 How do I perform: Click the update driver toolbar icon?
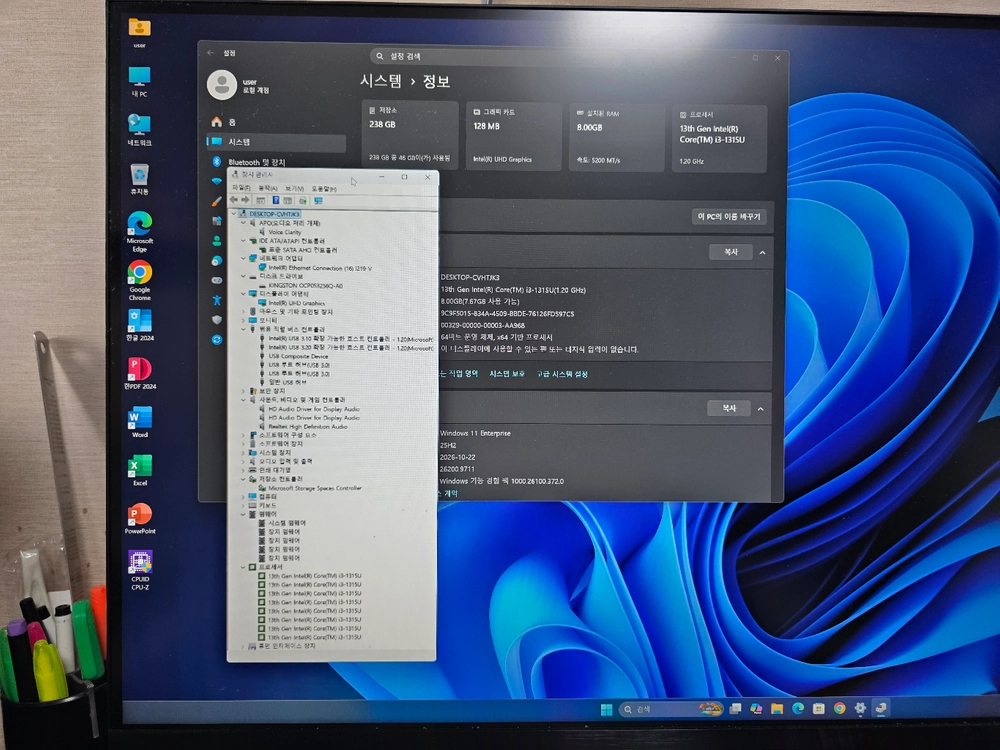[303, 200]
